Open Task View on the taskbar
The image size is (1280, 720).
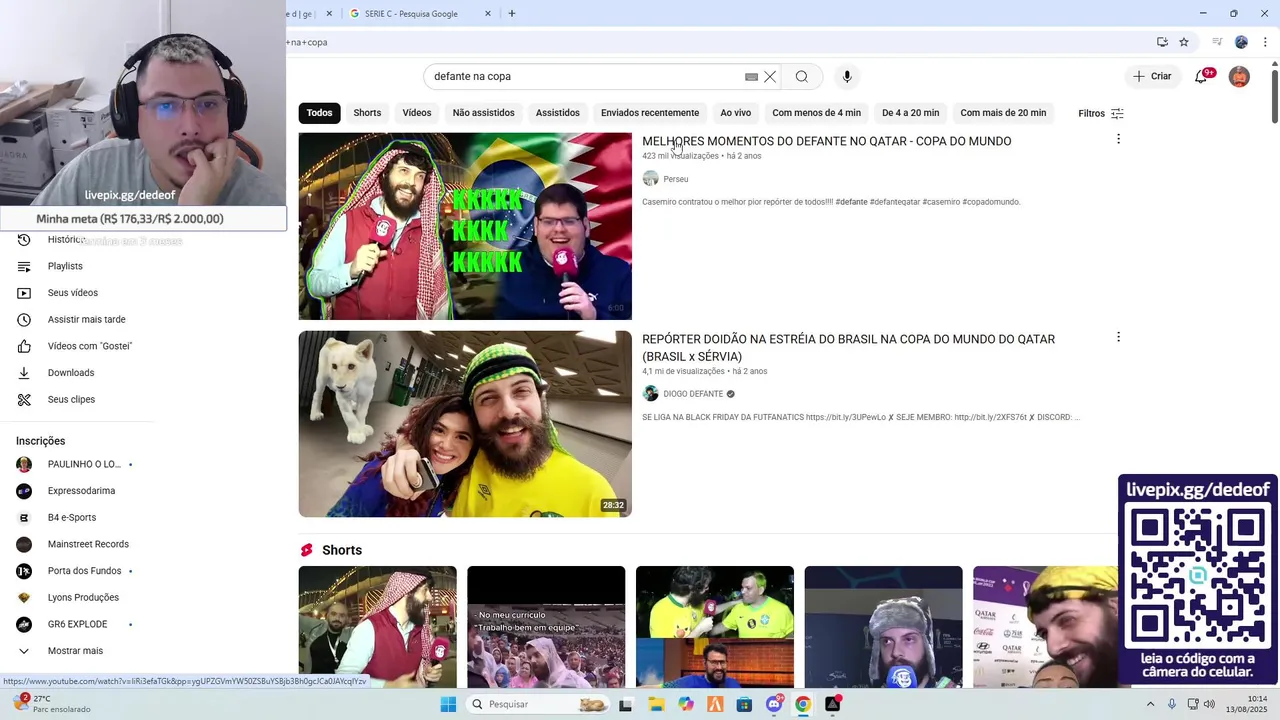coord(626,704)
